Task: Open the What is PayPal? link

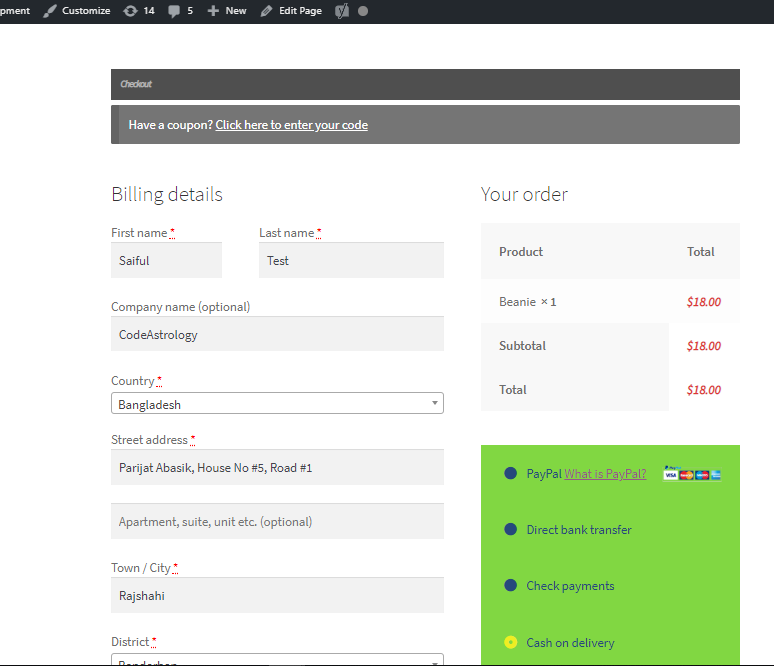Action: [x=605, y=474]
